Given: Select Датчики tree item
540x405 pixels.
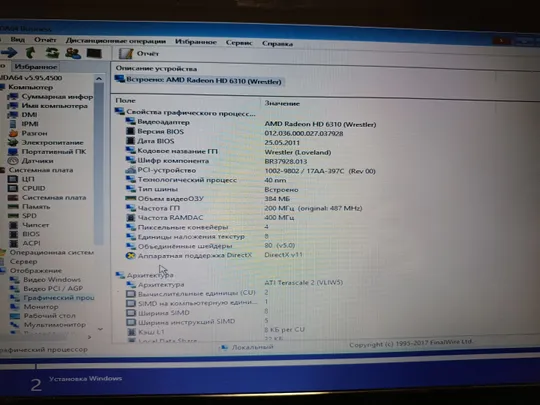Looking at the screenshot, I should coord(31,161).
